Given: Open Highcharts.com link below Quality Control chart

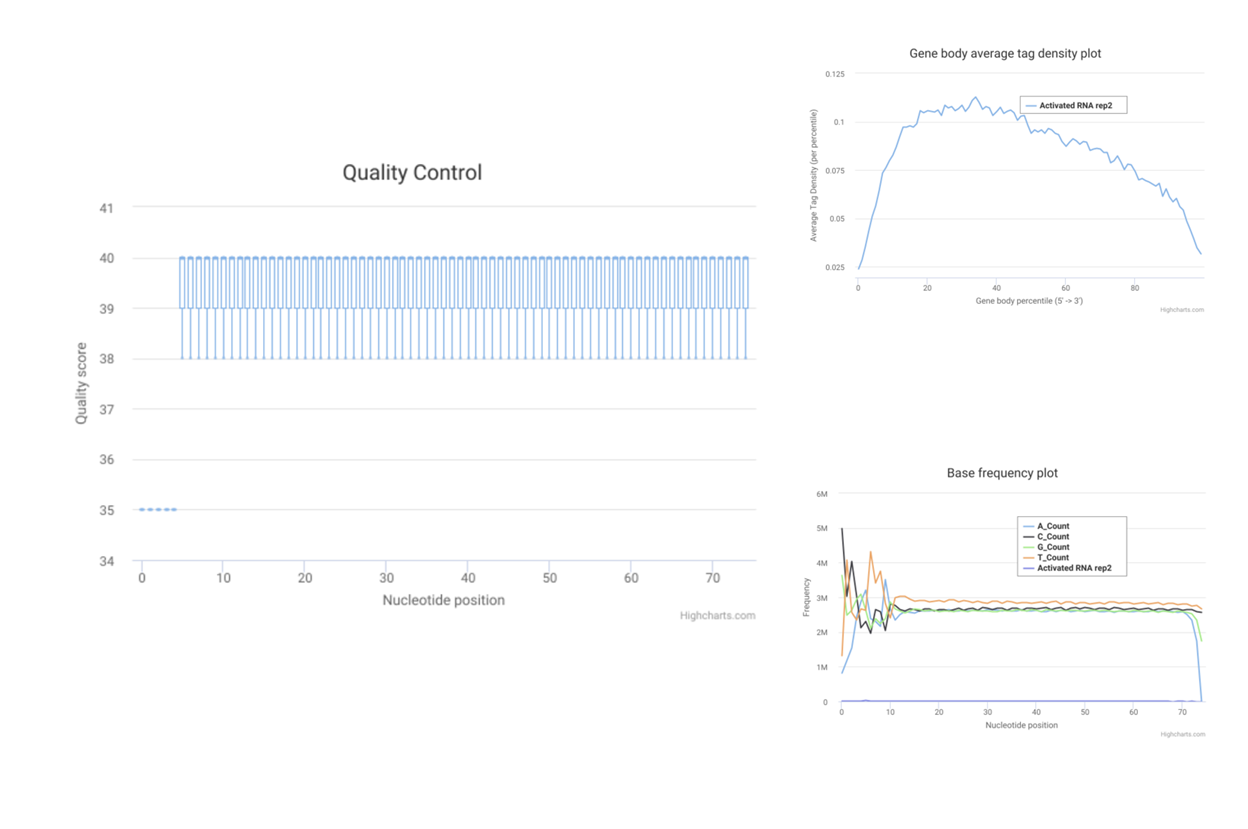Looking at the screenshot, I should (717, 616).
